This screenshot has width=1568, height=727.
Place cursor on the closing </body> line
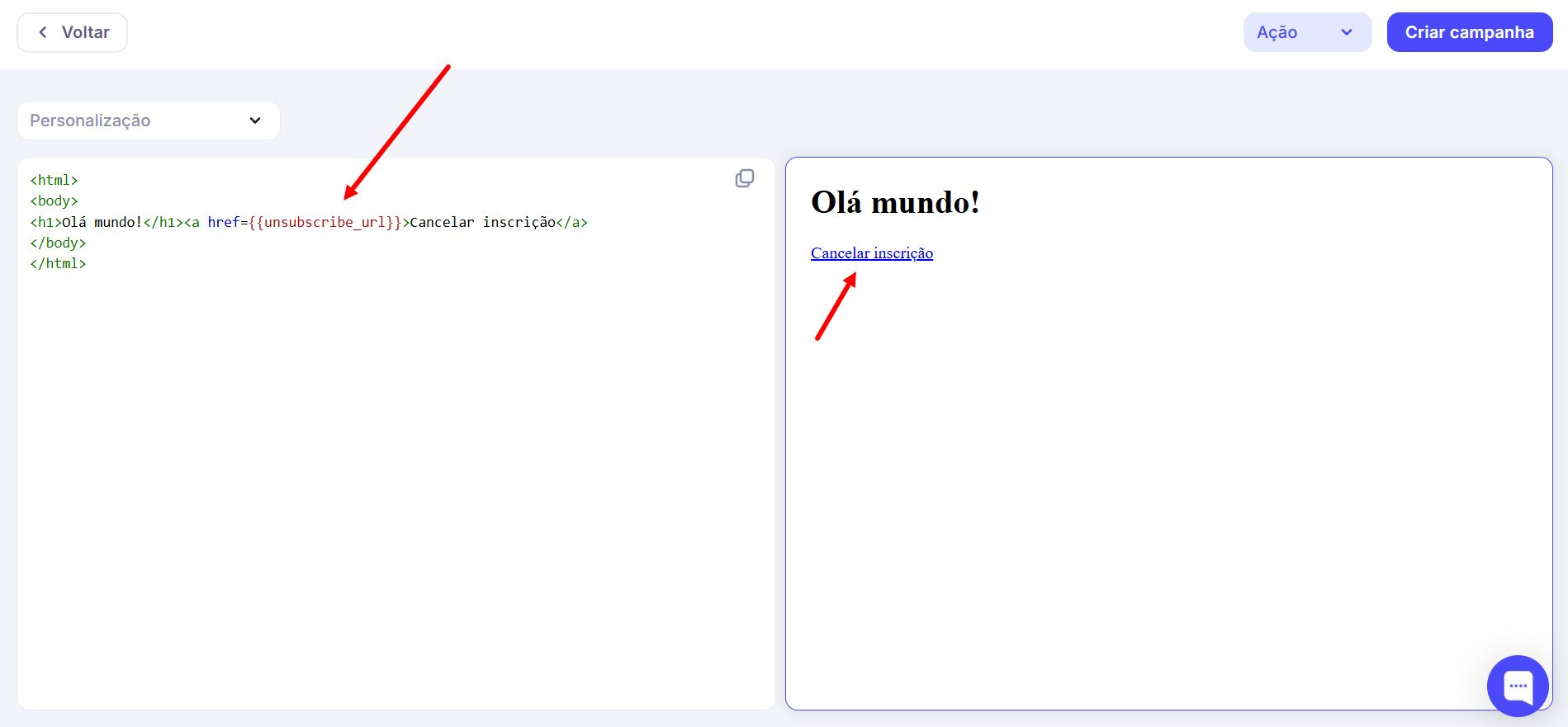tap(58, 243)
